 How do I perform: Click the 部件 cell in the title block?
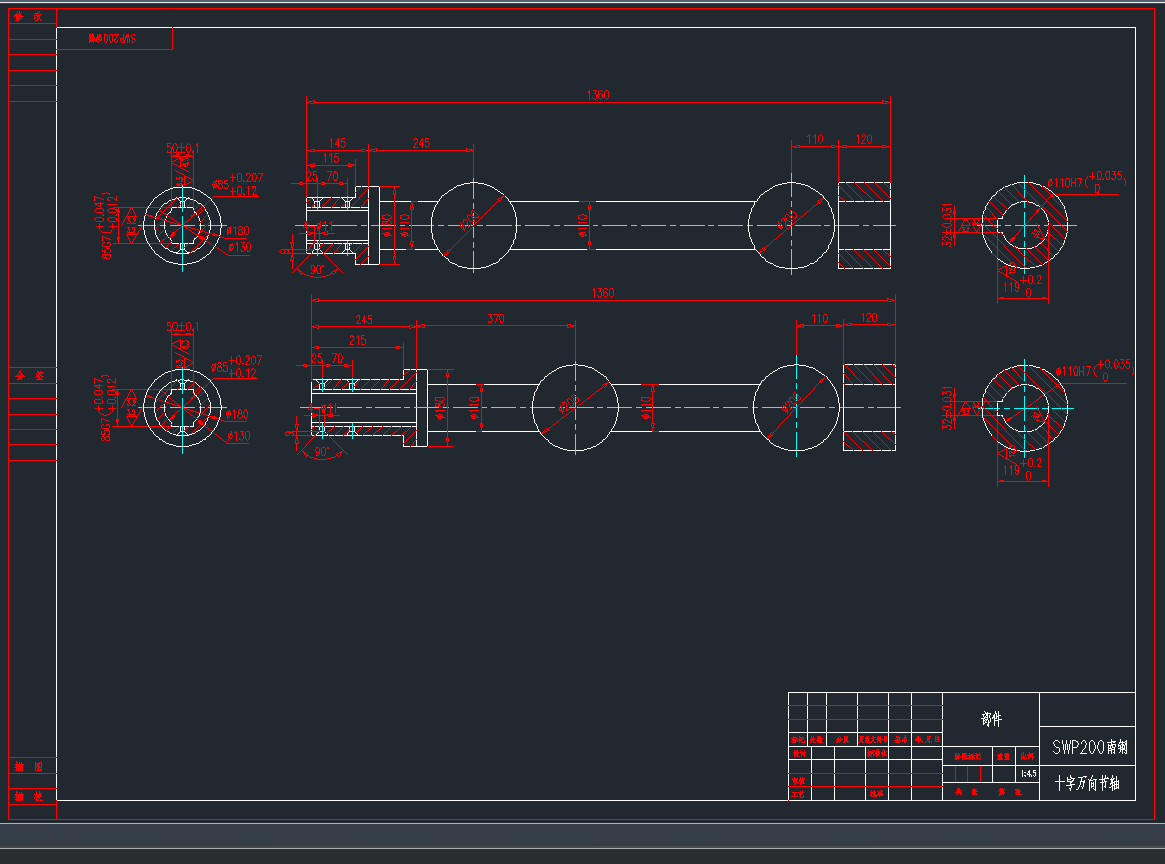click(991, 719)
